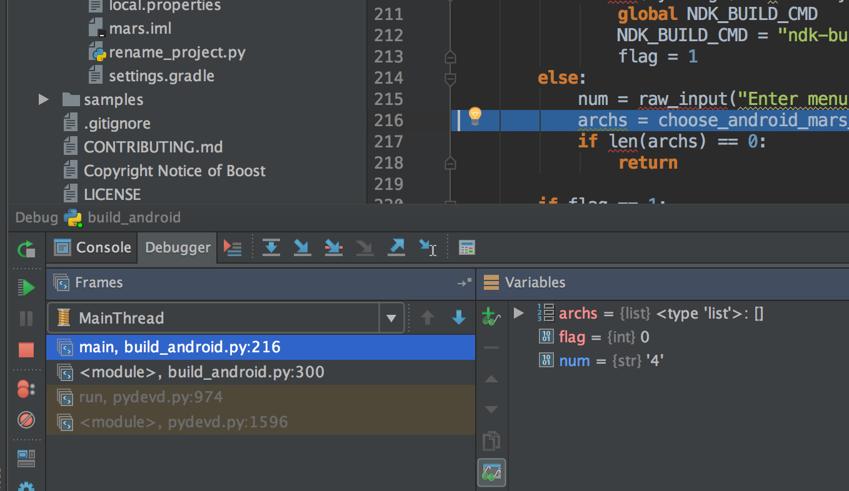
Task: Select frame main, build_android.py:216
Action: coord(260,347)
